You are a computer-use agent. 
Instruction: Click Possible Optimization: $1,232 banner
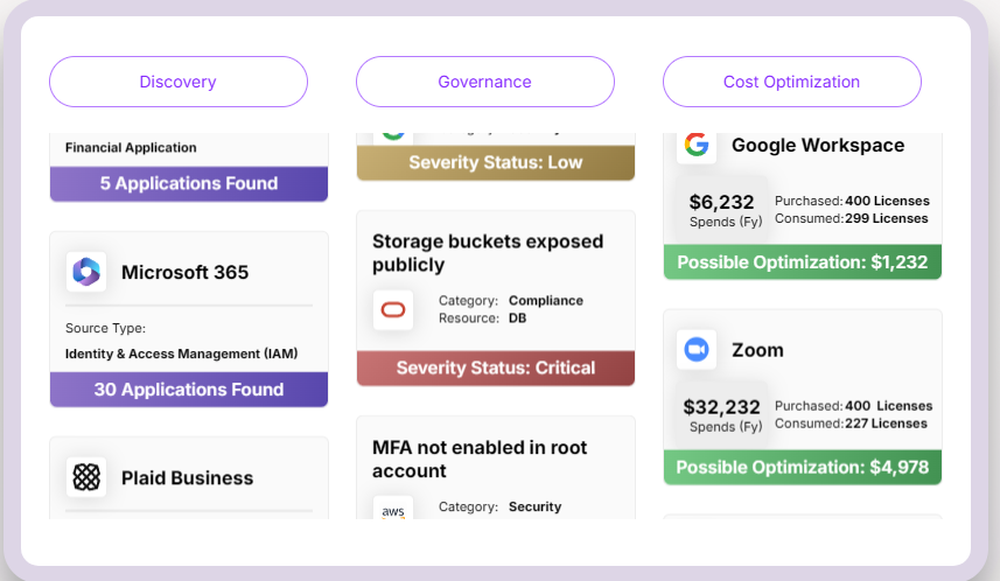802,263
